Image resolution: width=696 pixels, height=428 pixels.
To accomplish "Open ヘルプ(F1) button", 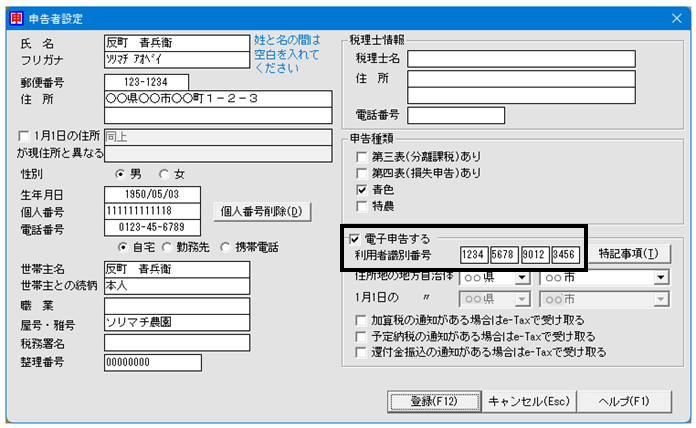I will pyautogui.click(x=624, y=402).
